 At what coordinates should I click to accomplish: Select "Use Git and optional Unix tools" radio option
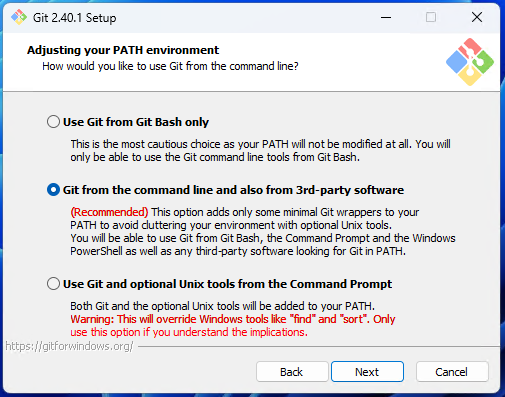[x=53, y=284]
